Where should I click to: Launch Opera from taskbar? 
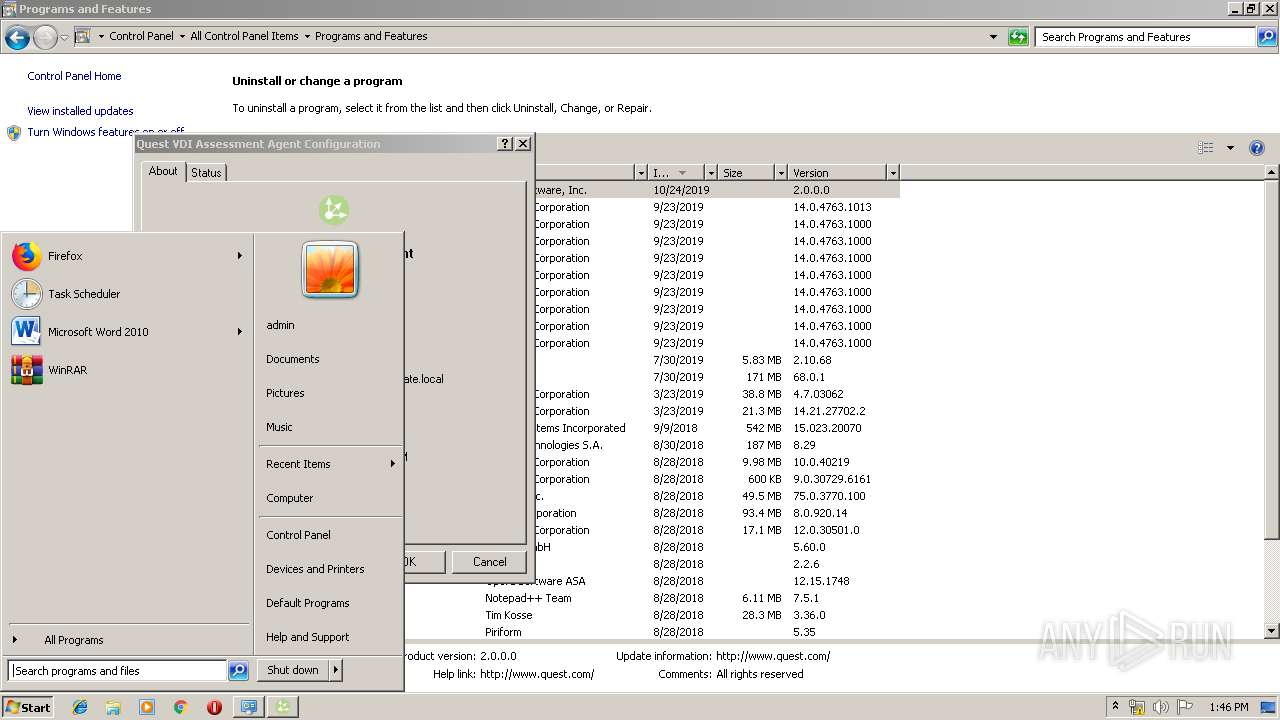pos(214,707)
